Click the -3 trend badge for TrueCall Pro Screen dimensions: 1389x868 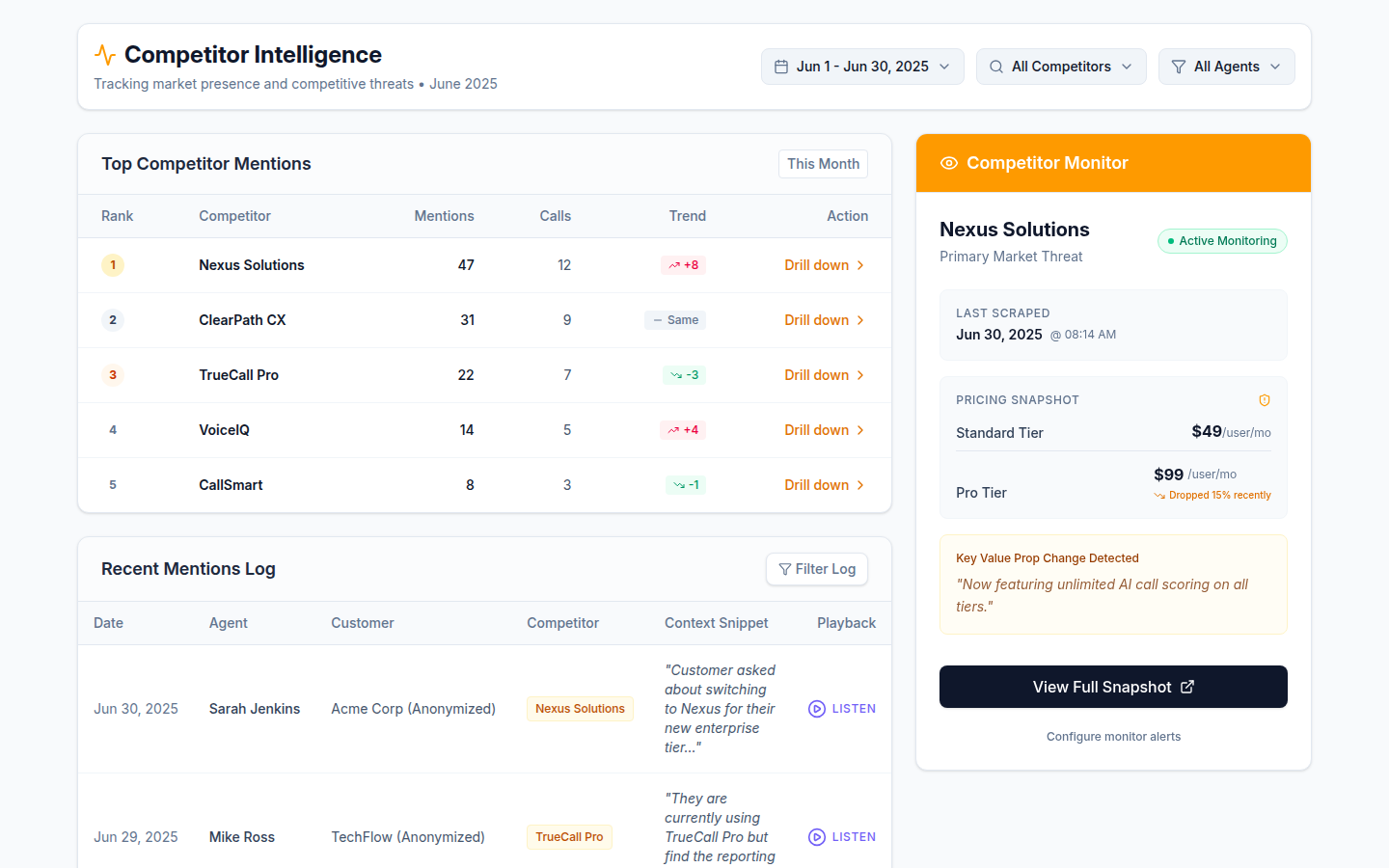pyautogui.click(x=684, y=375)
